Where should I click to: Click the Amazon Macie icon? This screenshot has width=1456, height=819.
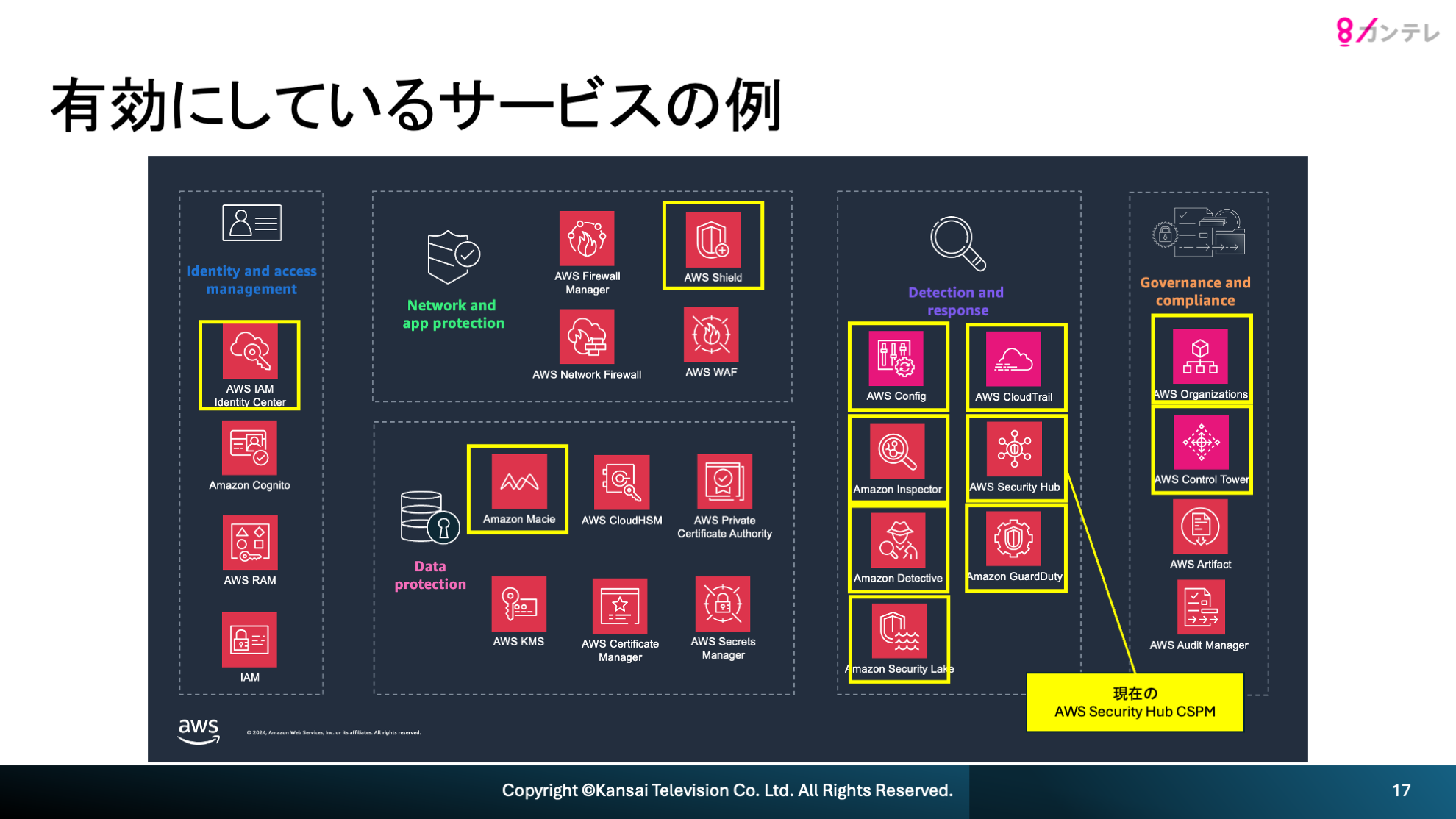point(518,482)
